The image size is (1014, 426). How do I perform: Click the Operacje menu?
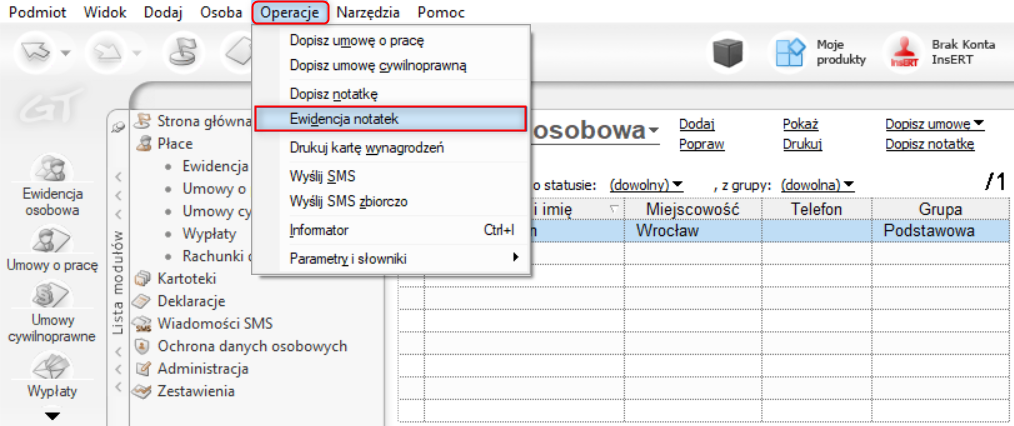click(290, 12)
